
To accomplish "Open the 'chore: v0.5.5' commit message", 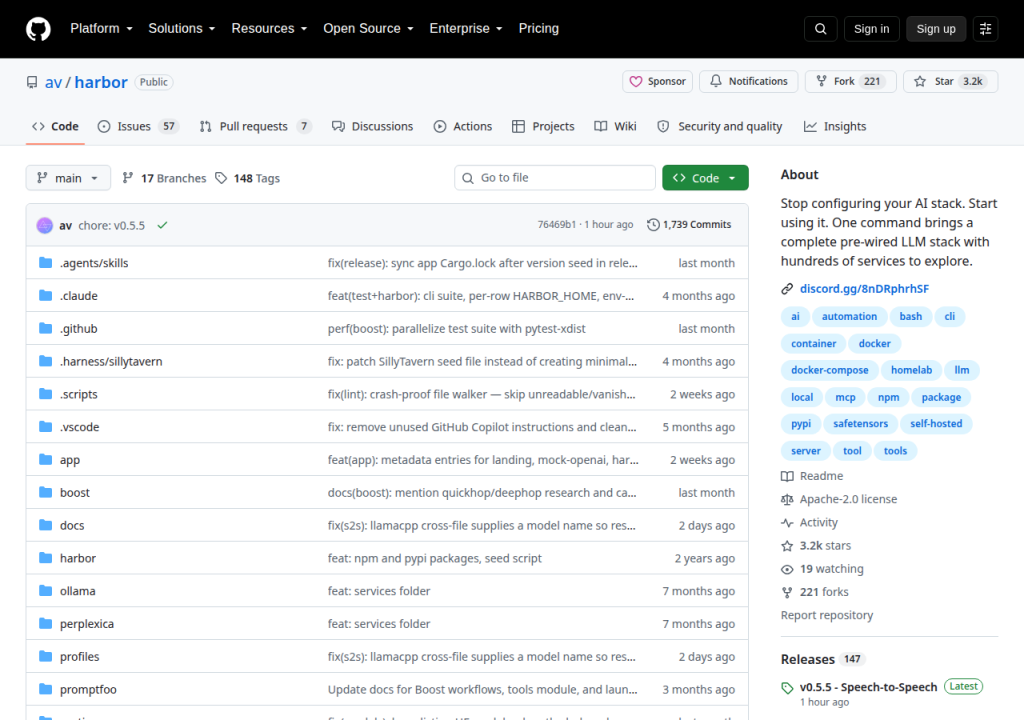I will pos(112,225).
